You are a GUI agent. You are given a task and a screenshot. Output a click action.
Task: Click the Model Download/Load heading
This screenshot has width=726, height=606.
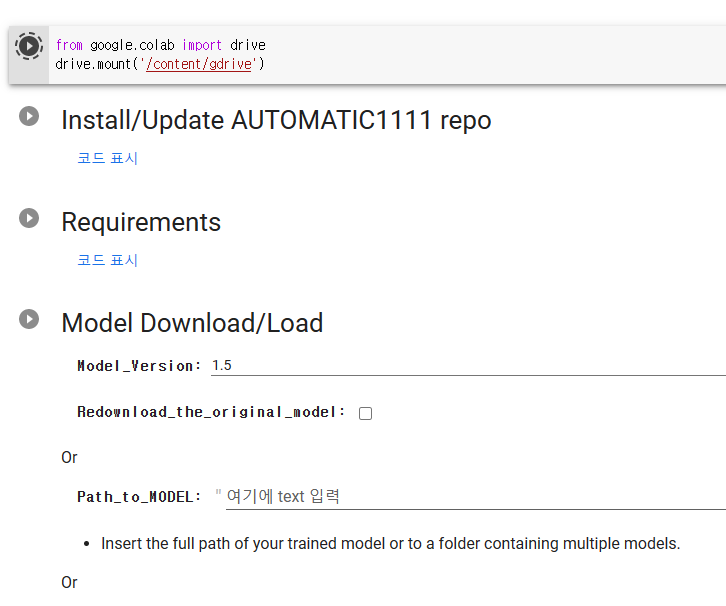(192, 323)
